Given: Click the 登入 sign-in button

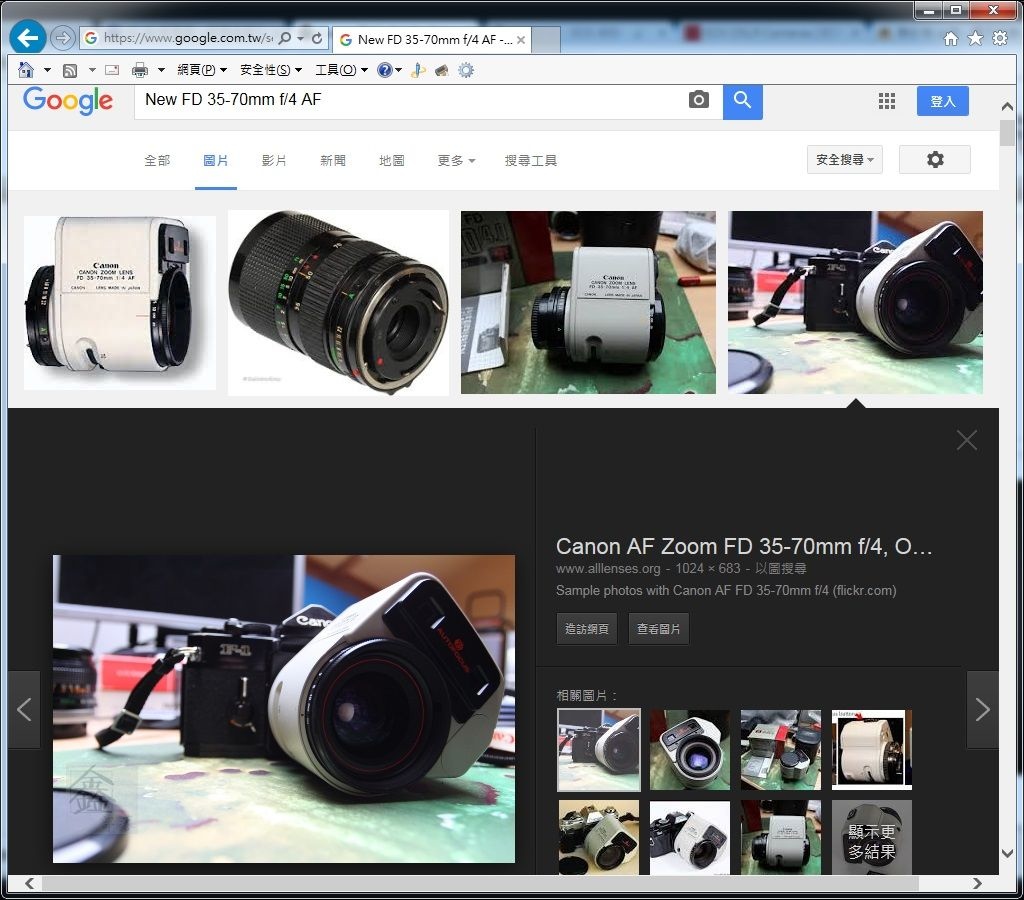Looking at the screenshot, I should point(942,101).
